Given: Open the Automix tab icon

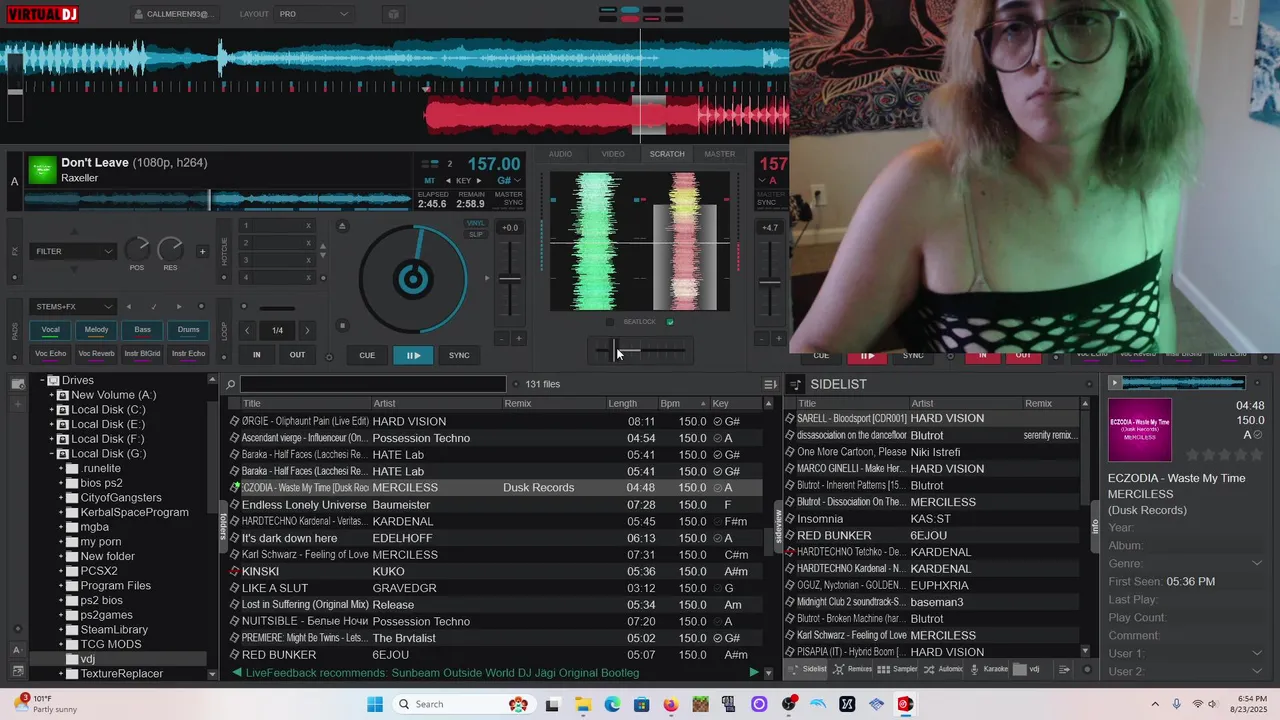Looking at the screenshot, I should [943, 669].
